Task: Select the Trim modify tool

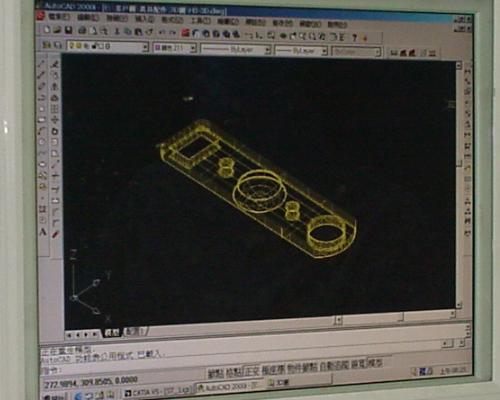Action: point(55,175)
